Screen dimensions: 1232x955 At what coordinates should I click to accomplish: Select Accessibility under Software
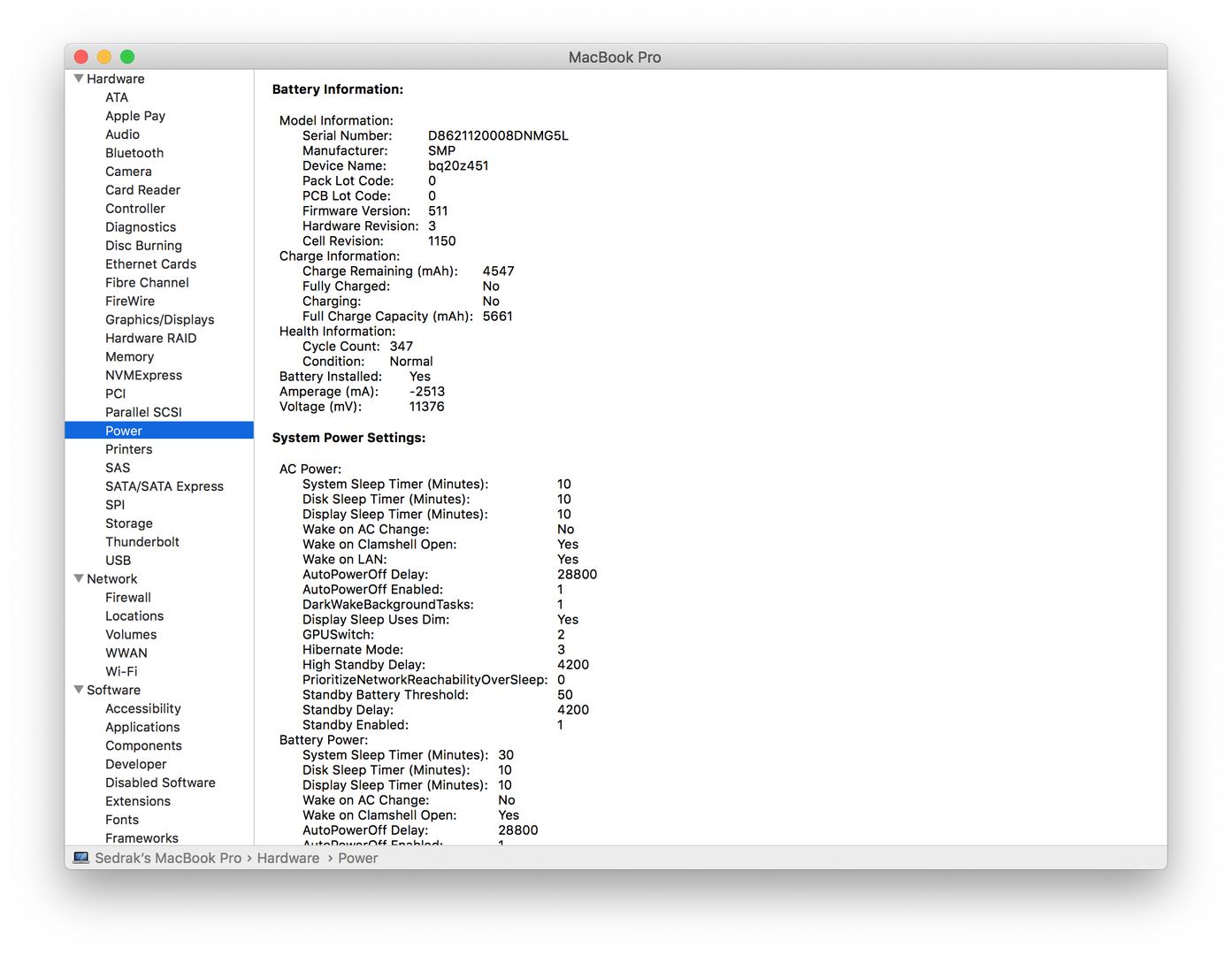[x=143, y=709]
